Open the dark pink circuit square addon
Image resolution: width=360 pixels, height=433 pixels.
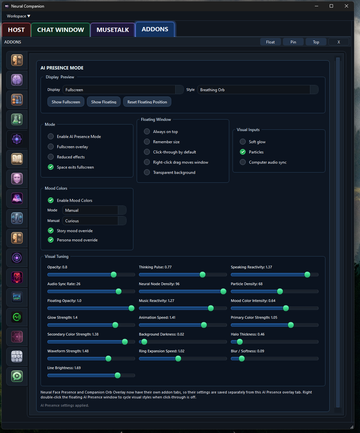17,337
